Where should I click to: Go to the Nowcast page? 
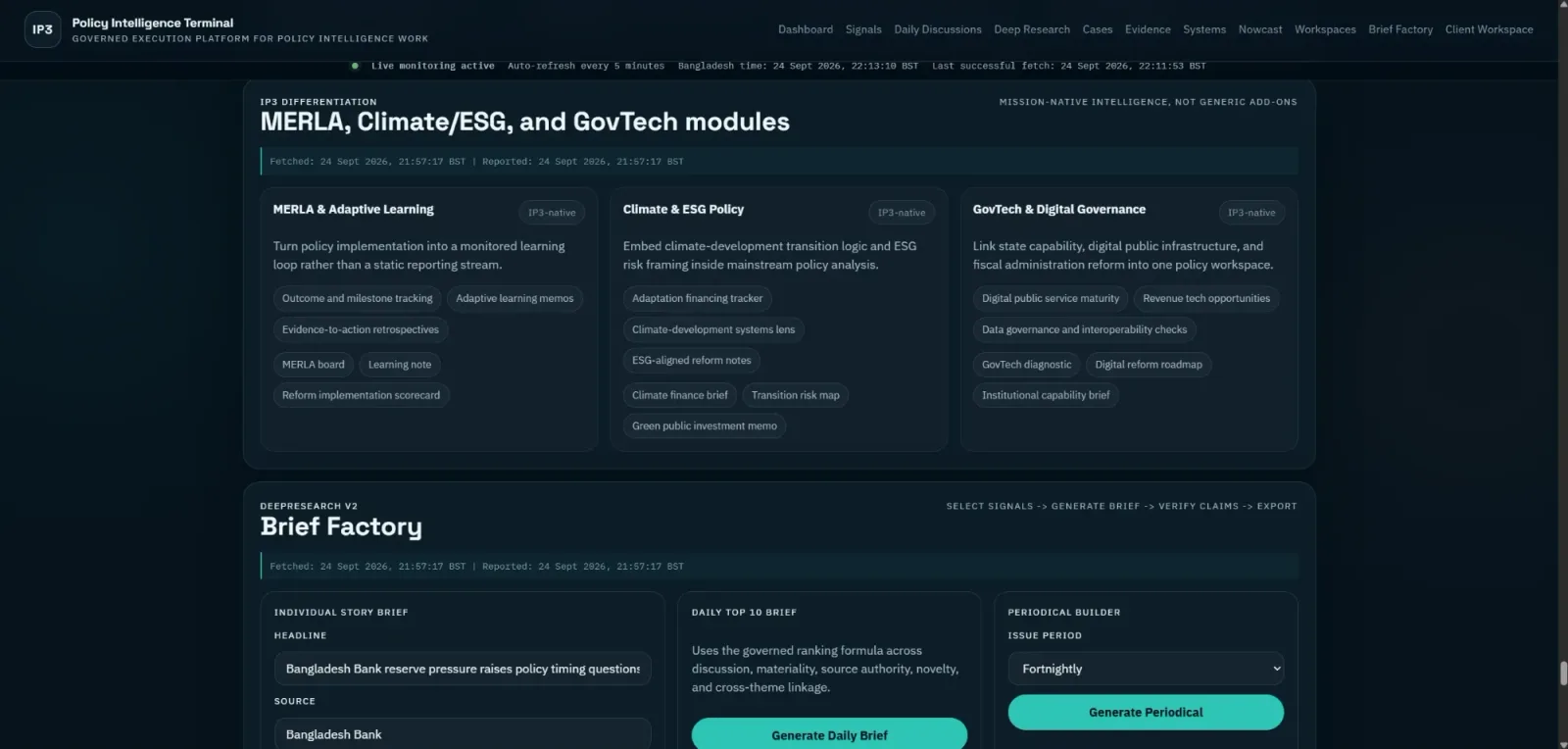click(x=1260, y=29)
